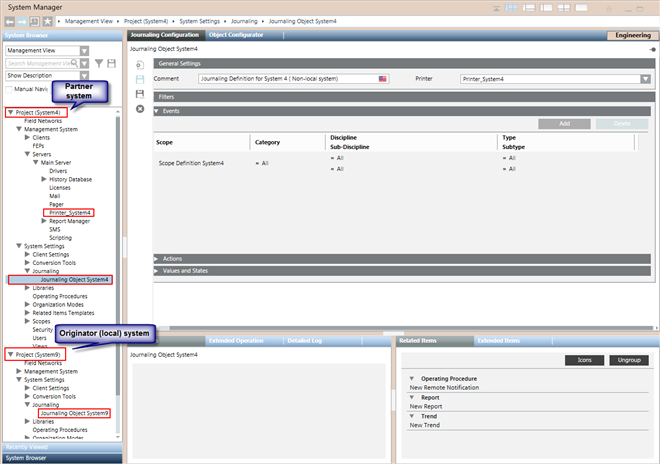The height and width of the screenshot is (464, 660).
Task: Switch to the Object Configurator tab
Action: (x=236, y=35)
